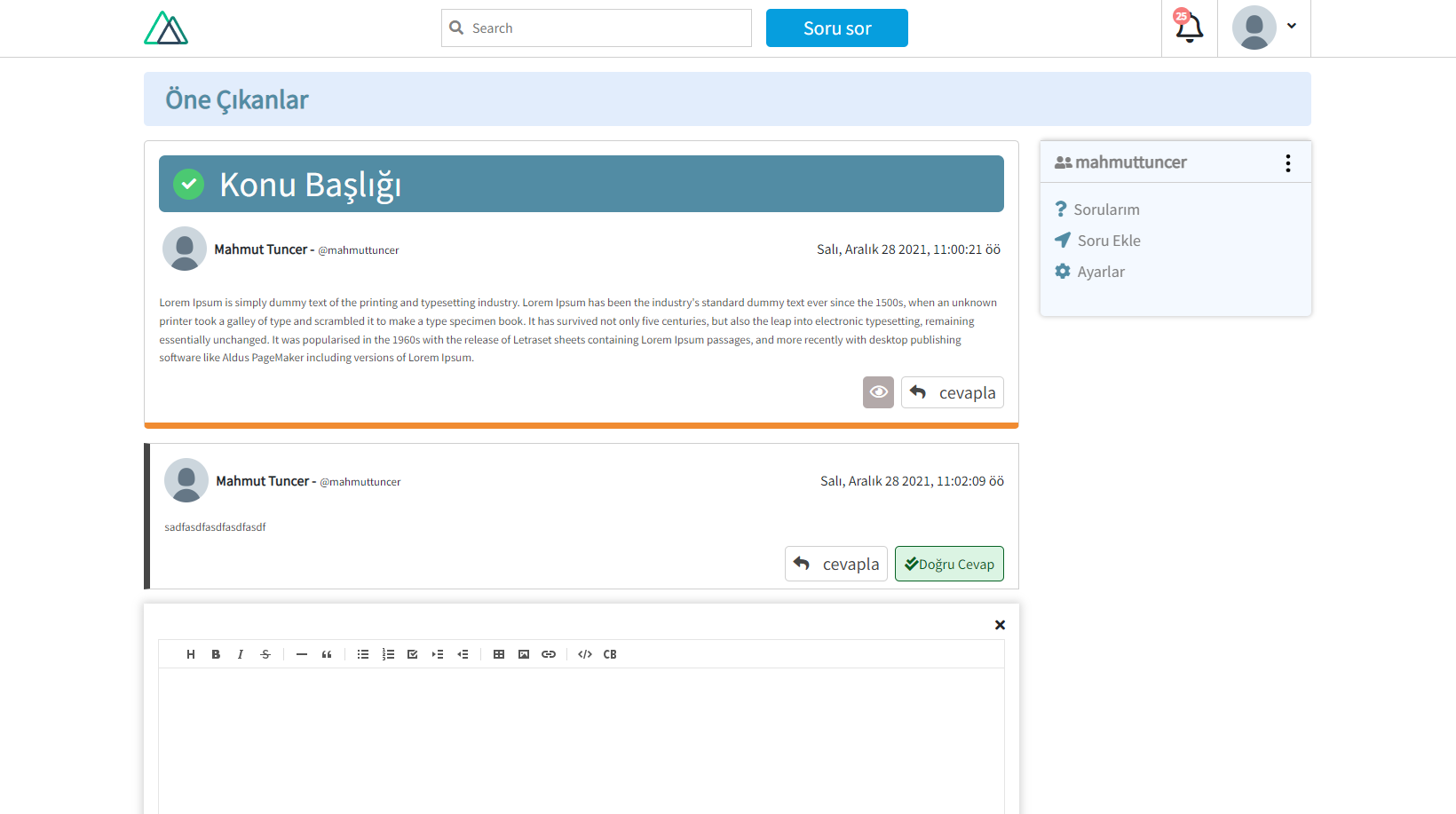The height and width of the screenshot is (814, 1456).
Task: Insert horizontal line in editor
Action: [x=302, y=654]
